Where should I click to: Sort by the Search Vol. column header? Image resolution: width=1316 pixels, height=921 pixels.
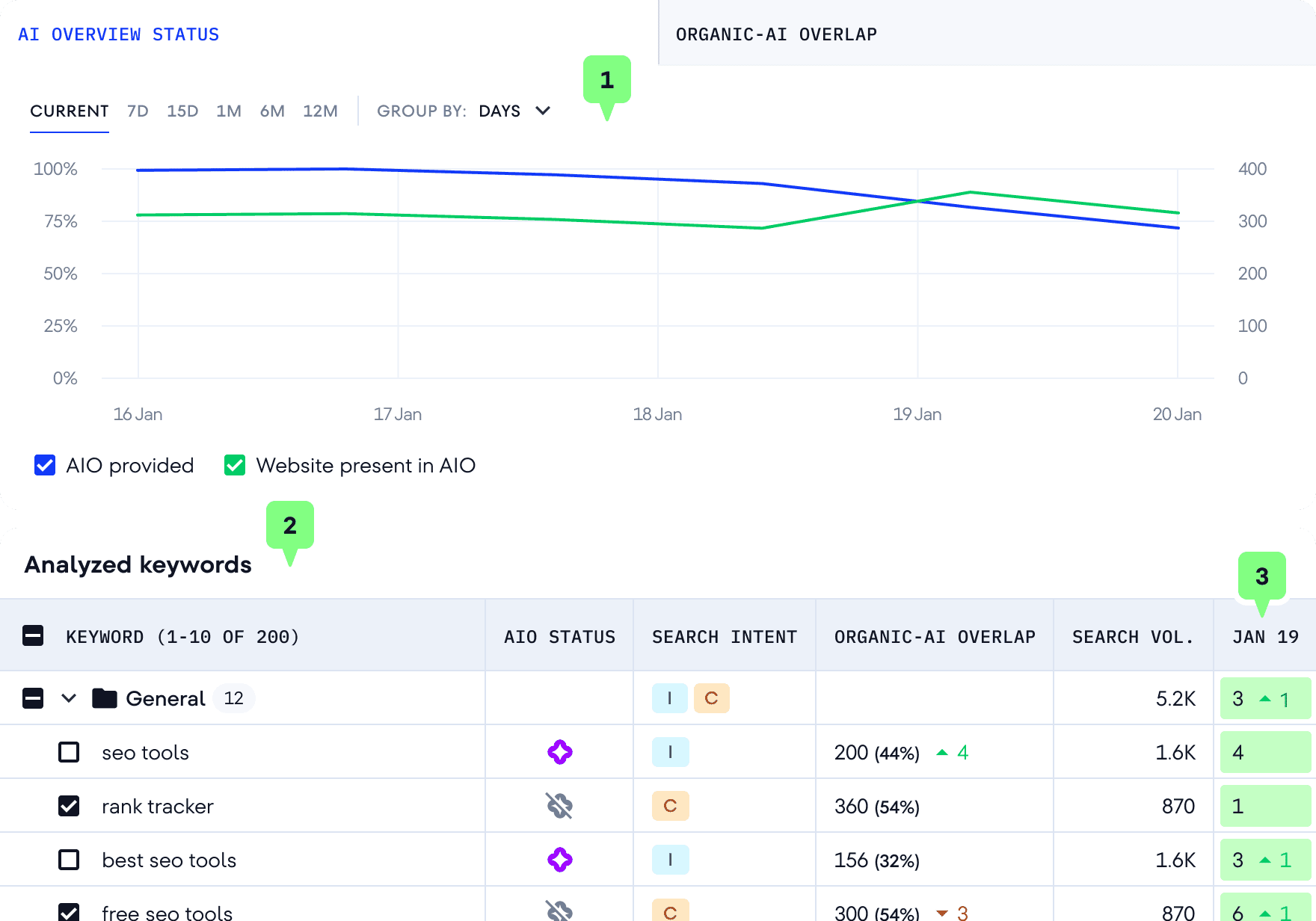pos(1132,637)
